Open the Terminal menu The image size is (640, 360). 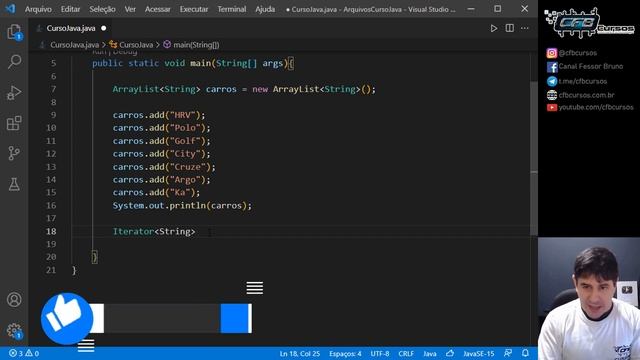point(231,9)
